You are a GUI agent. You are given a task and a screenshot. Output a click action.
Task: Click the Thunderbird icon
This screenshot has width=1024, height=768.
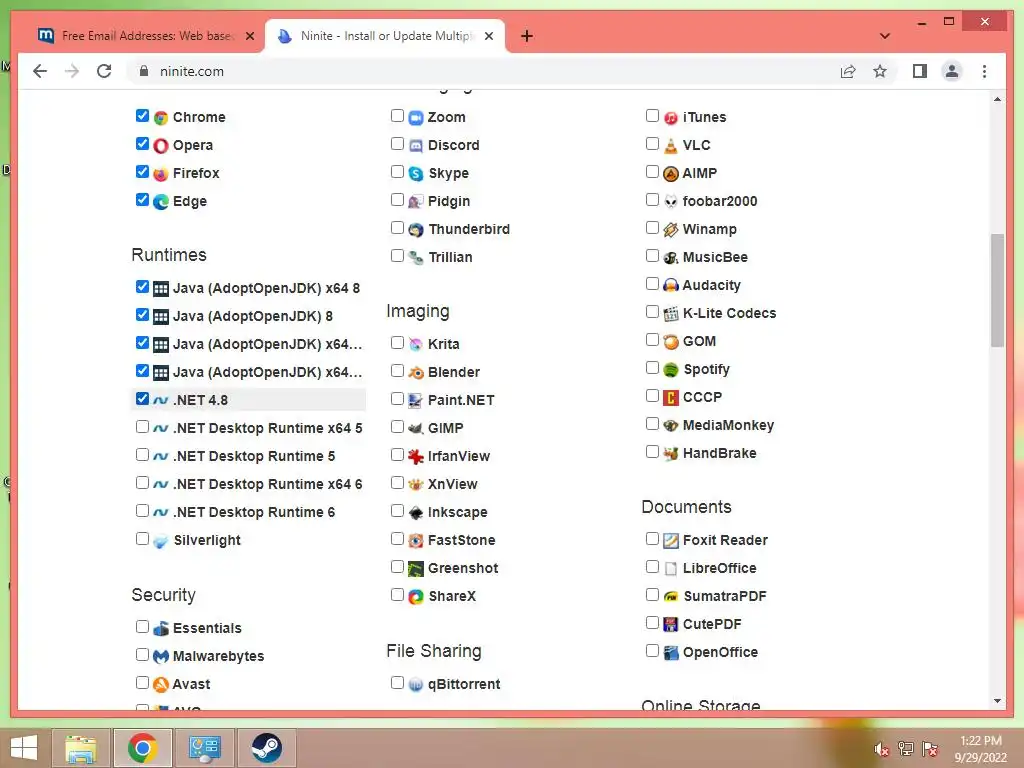pos(416,230)
